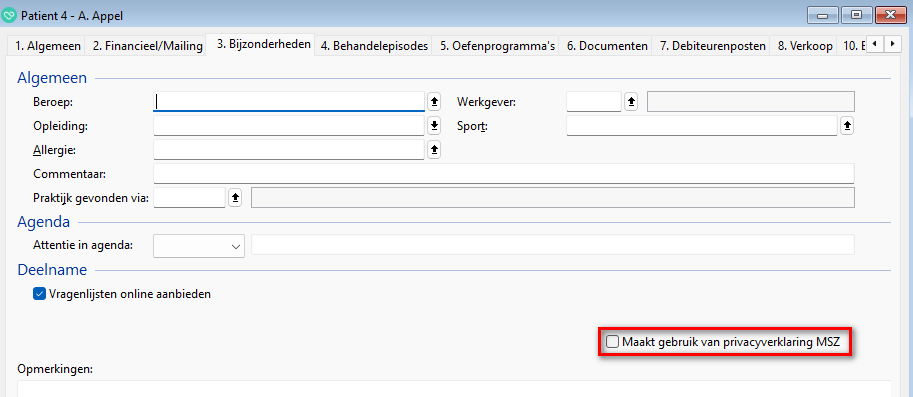
Task: Click the app icon in the title bar
Action: (x=10, y=15)
